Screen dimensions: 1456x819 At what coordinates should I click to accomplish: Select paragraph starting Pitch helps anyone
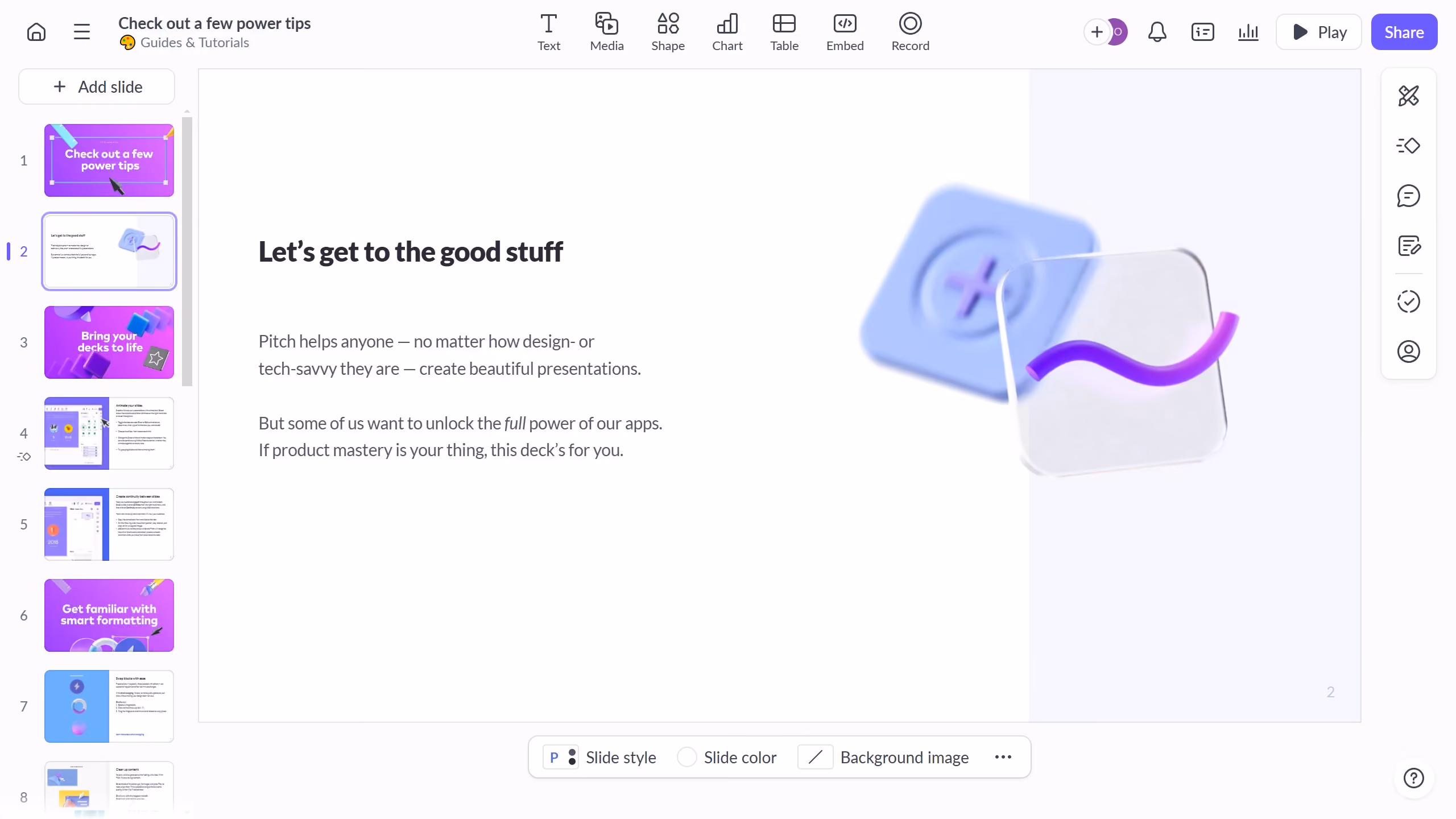tap(449, 355)
